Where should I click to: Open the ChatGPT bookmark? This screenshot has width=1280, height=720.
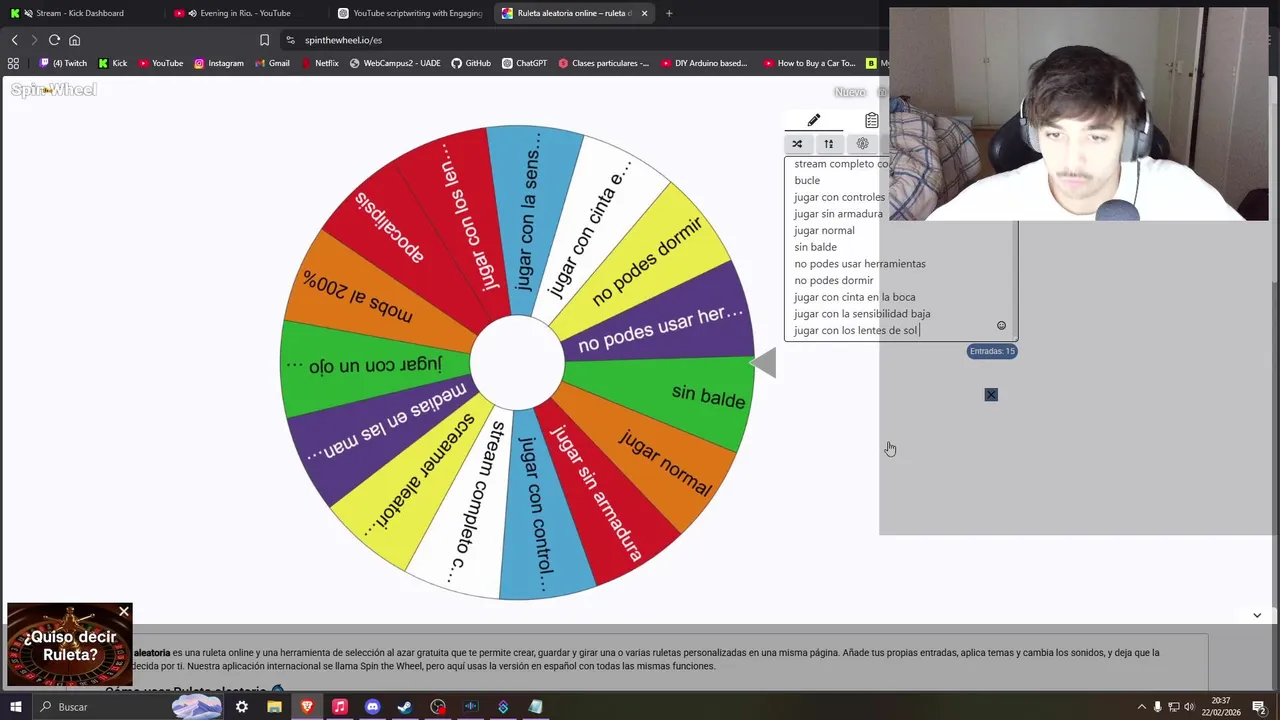[524, 63]
